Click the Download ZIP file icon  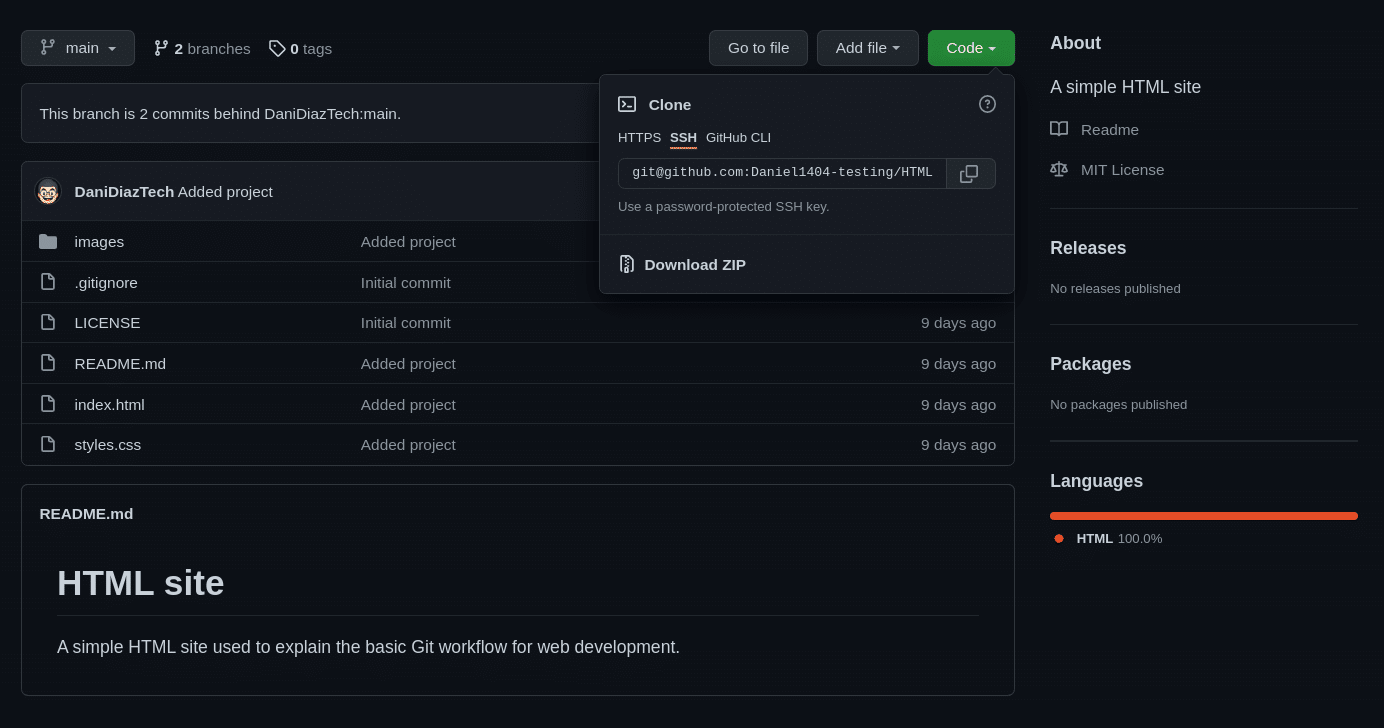pos(627,264)
